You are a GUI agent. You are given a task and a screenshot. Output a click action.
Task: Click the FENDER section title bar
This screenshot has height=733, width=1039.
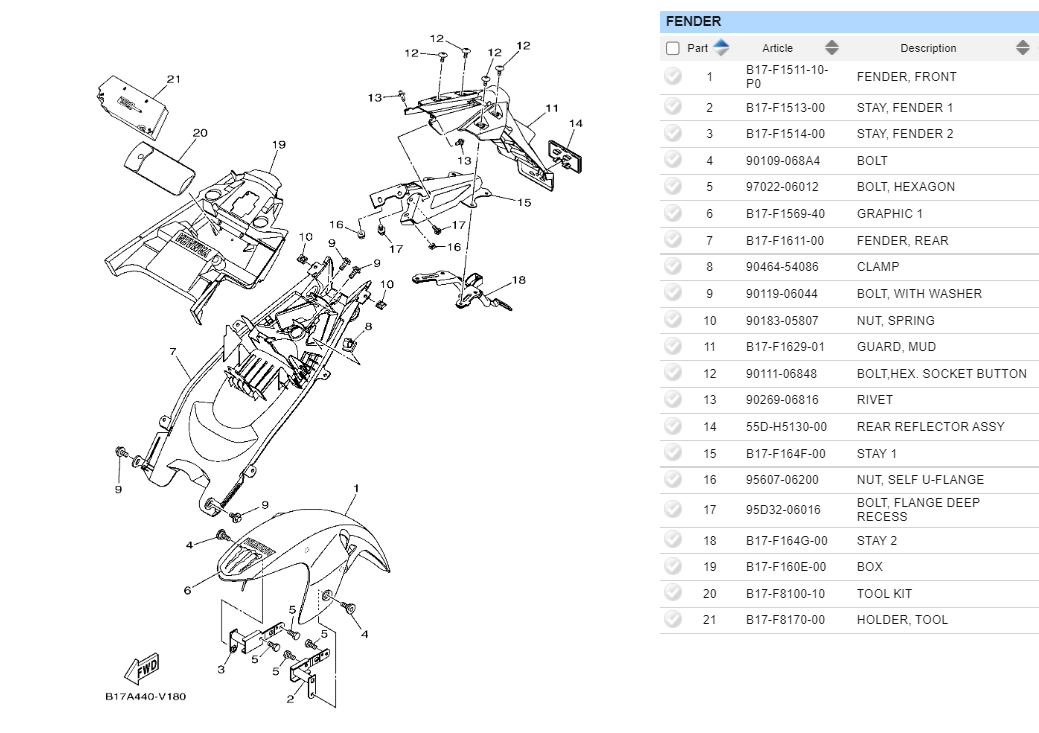coord(849,21)
